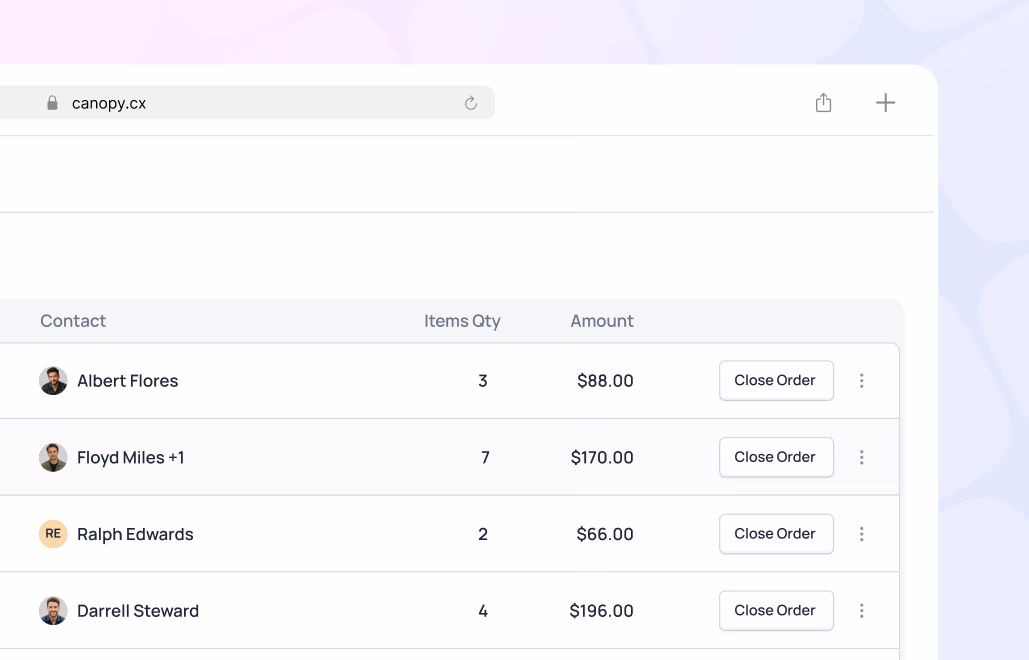The height and width of the screenshot is (660, 1029).
Task: Click the canopy.cx address field
Action: pos(247,103)
